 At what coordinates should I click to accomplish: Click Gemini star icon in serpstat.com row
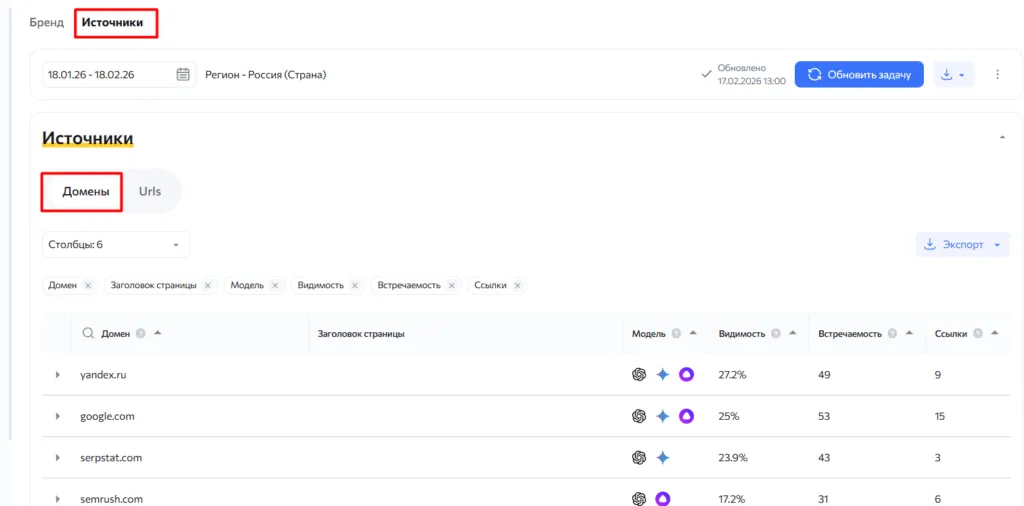663,458
